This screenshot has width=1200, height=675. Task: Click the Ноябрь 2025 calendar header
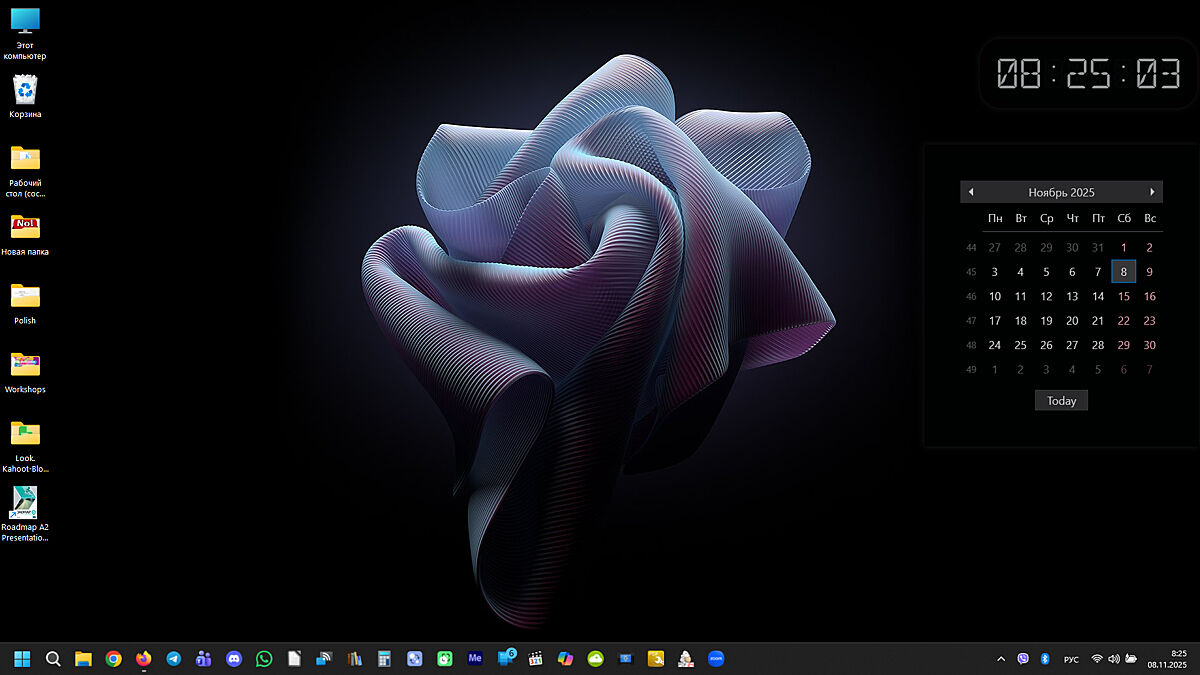click(1061, 192)
